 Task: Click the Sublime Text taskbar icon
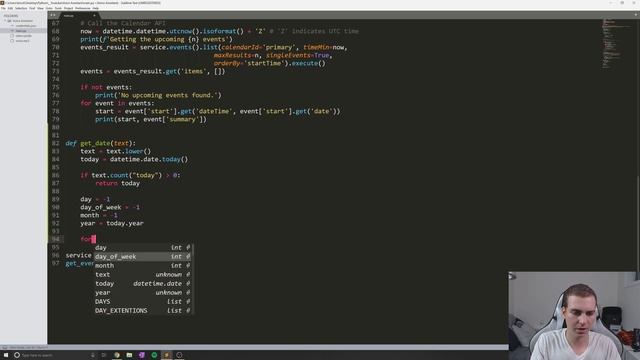[167, 355]
